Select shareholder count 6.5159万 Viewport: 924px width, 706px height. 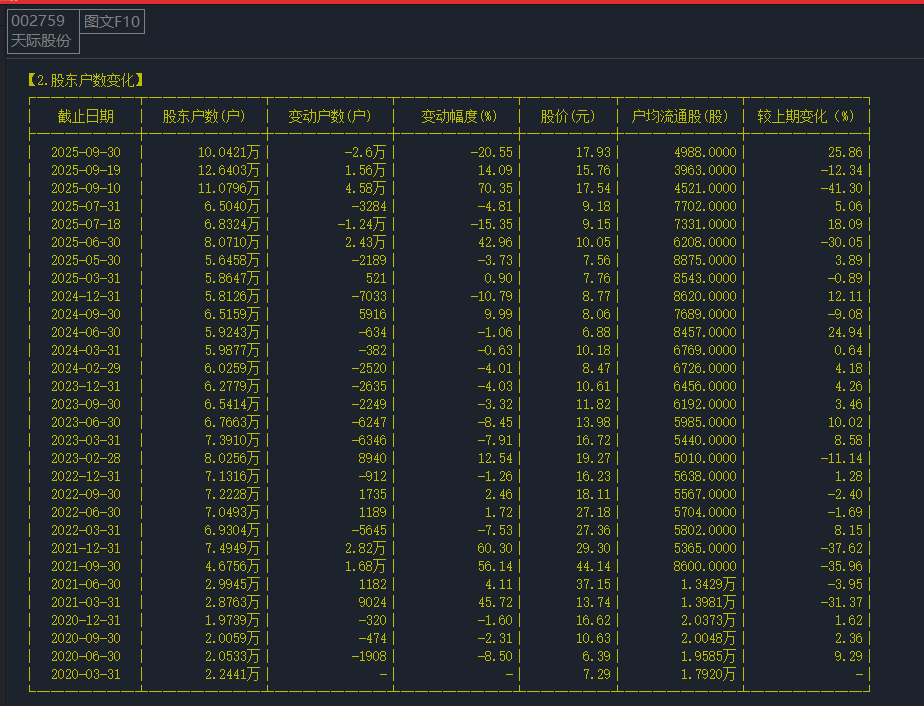pyautogui.click(x=232, y=314)
